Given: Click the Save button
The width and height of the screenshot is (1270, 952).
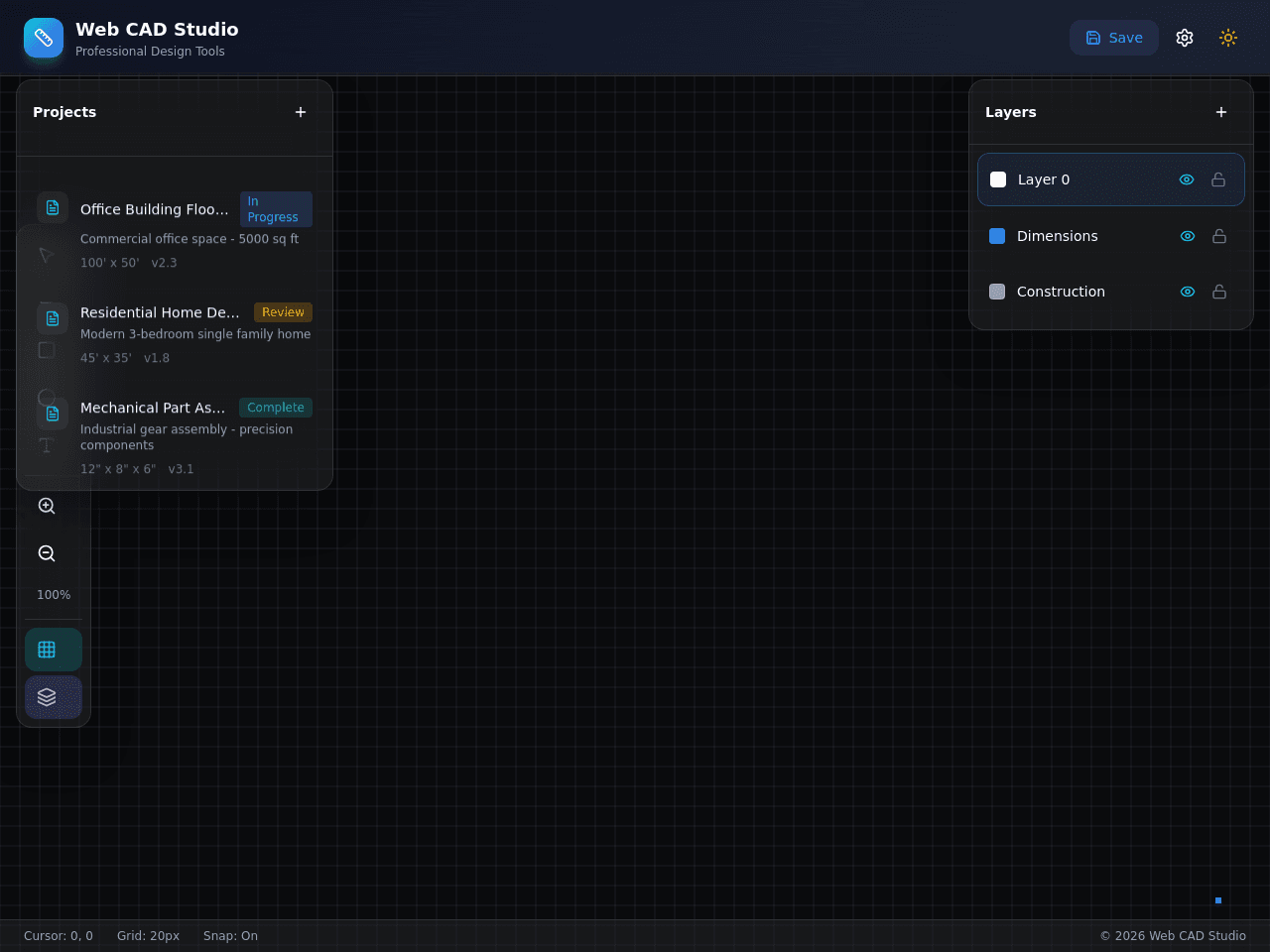Looking at the screenshot, I should (1114, 38).
